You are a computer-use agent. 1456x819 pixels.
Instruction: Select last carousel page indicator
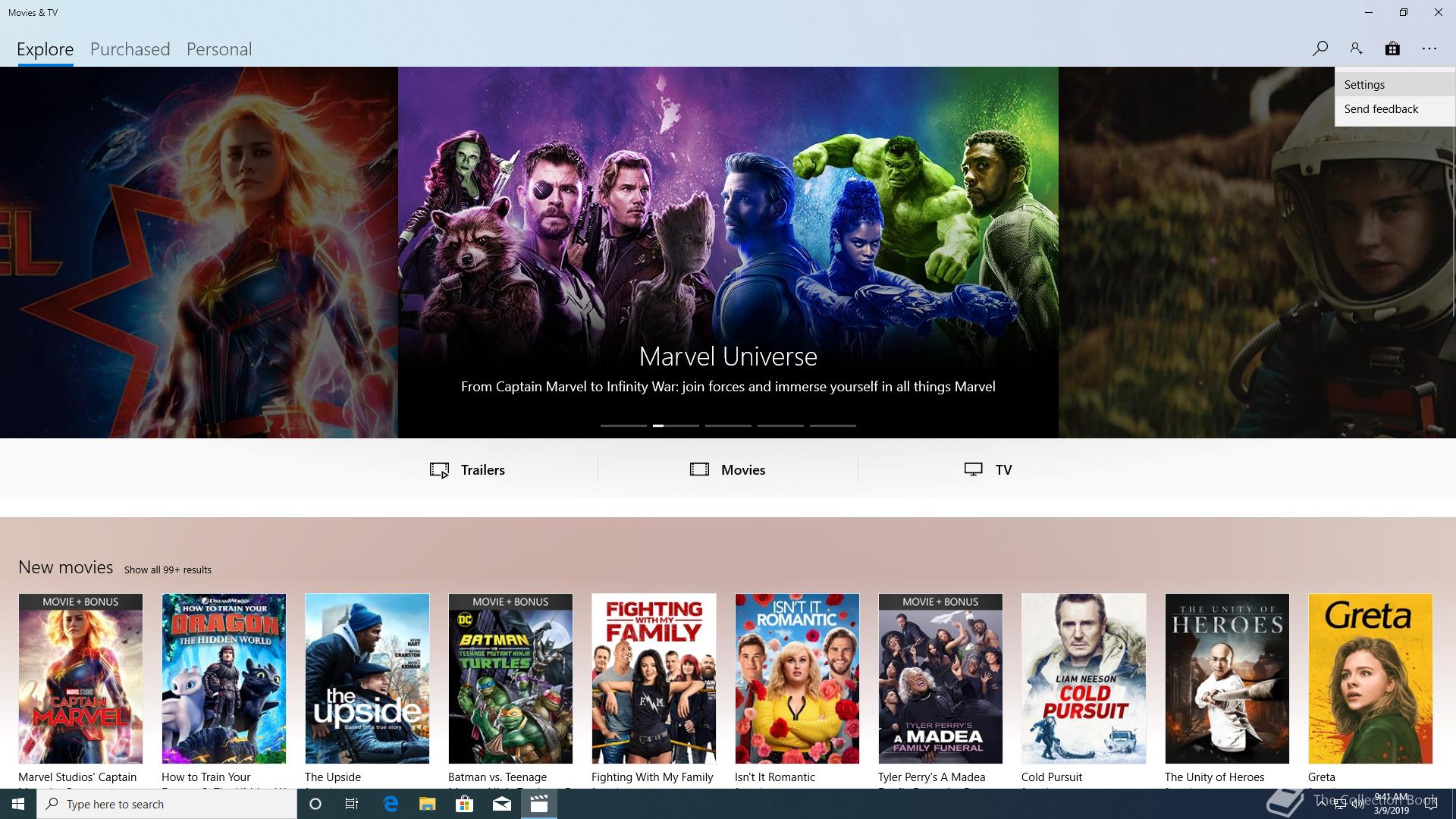833,425
